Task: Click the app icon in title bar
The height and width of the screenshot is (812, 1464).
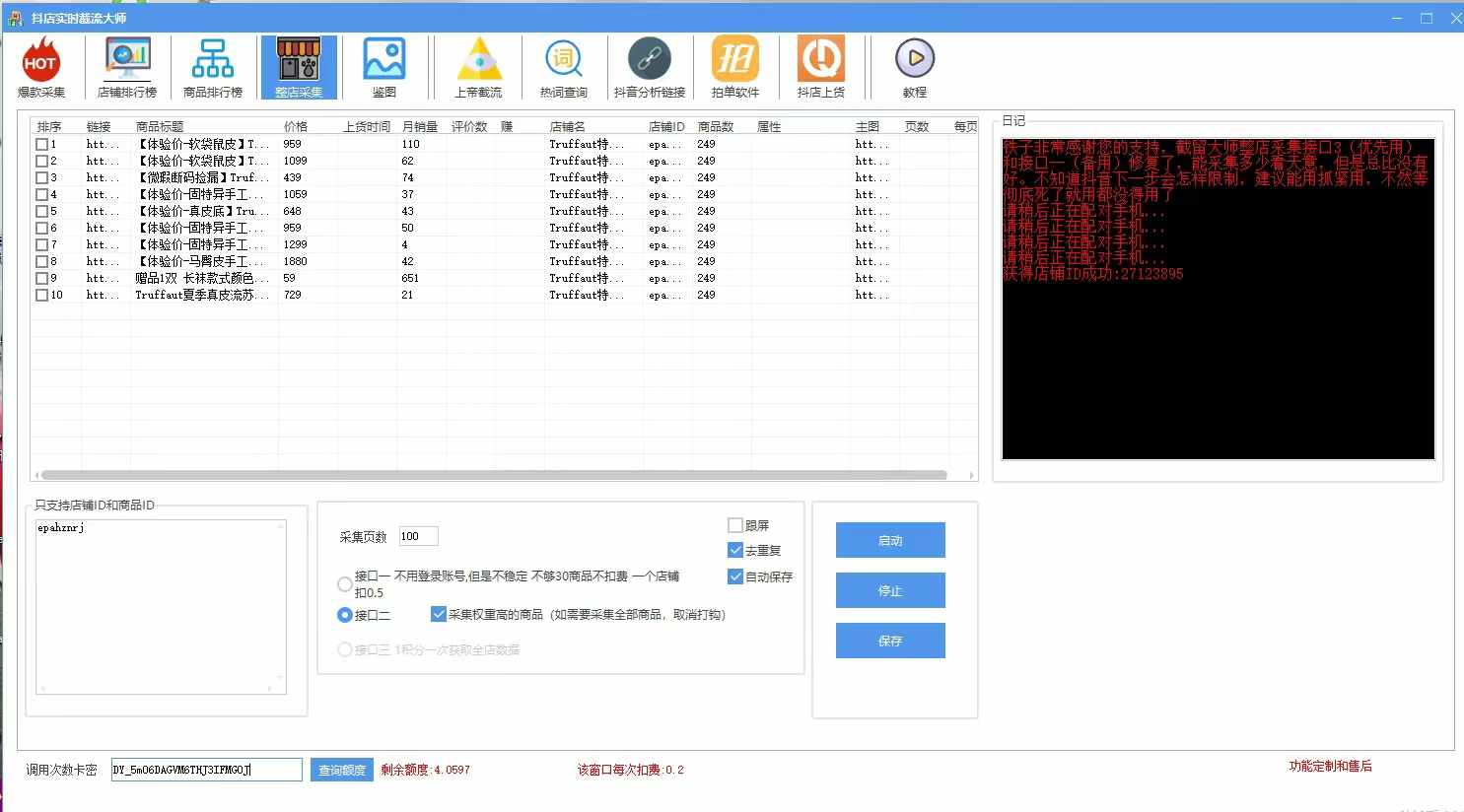Action: pyautogui.click(x=16, y=18)
